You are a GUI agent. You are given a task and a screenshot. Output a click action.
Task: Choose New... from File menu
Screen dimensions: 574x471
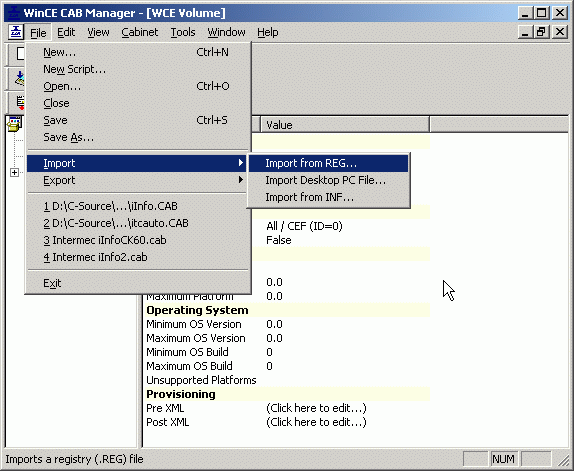coord(138,52)
